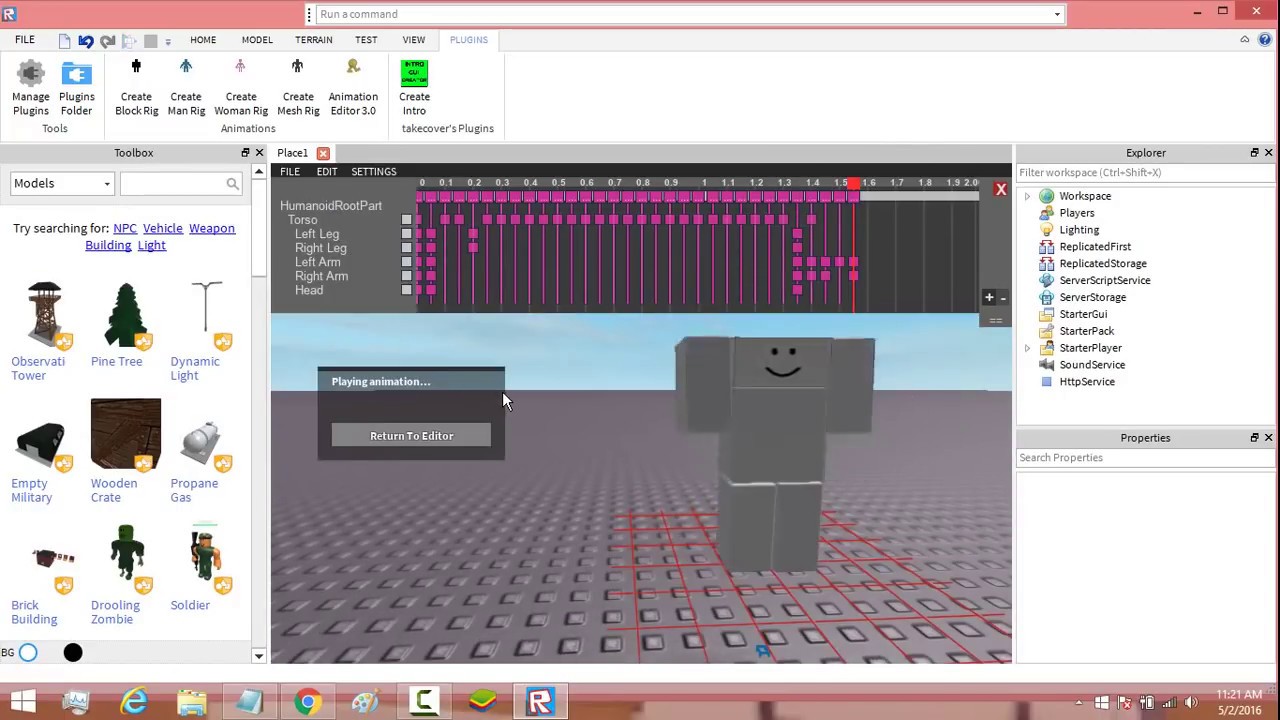
Task: Close the Place1 tab
Action: [x=323, y=153]
